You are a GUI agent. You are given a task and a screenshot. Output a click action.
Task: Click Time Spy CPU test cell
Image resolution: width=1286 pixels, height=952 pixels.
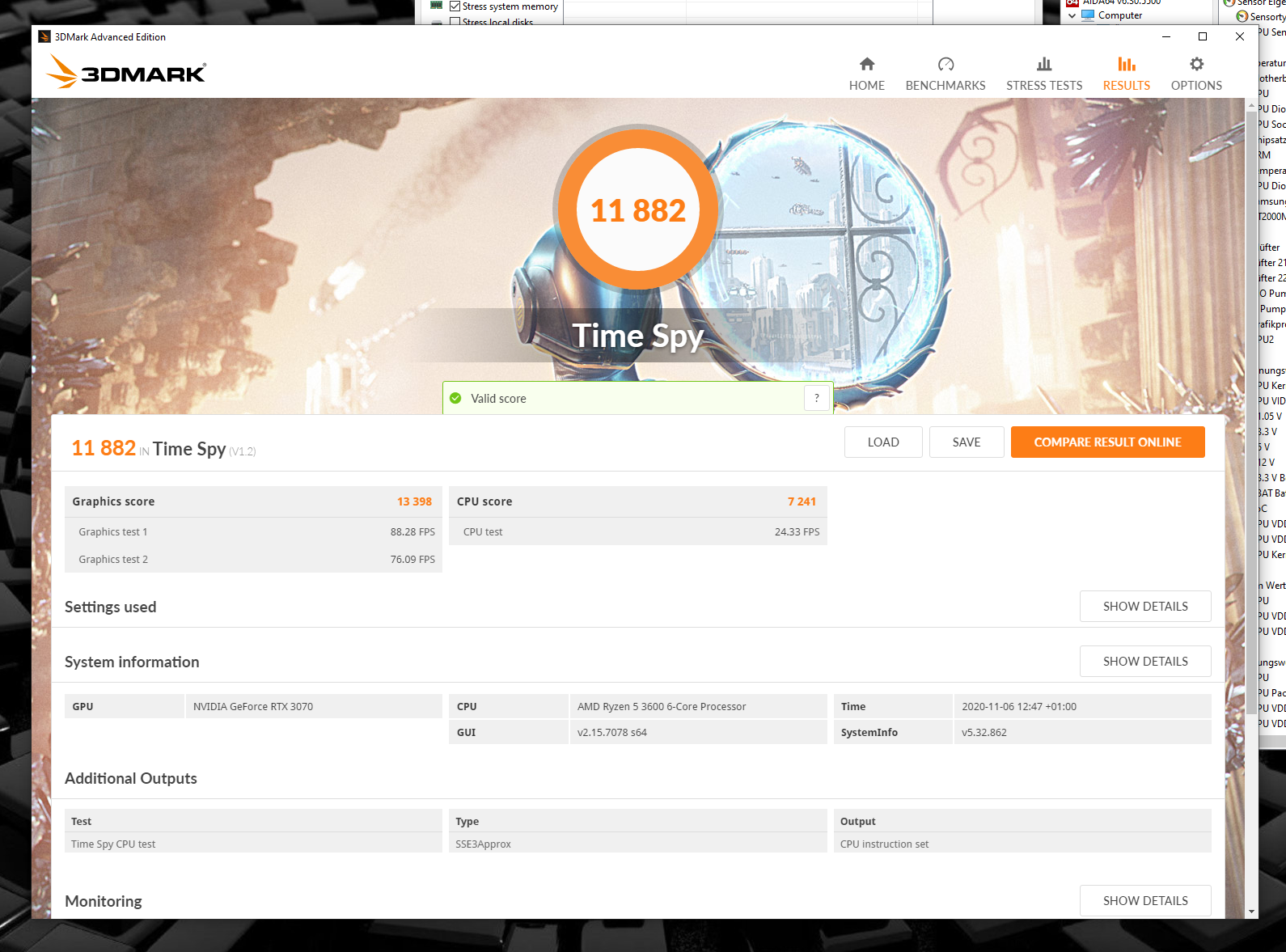pyautogui.click(x=253, y=844)
